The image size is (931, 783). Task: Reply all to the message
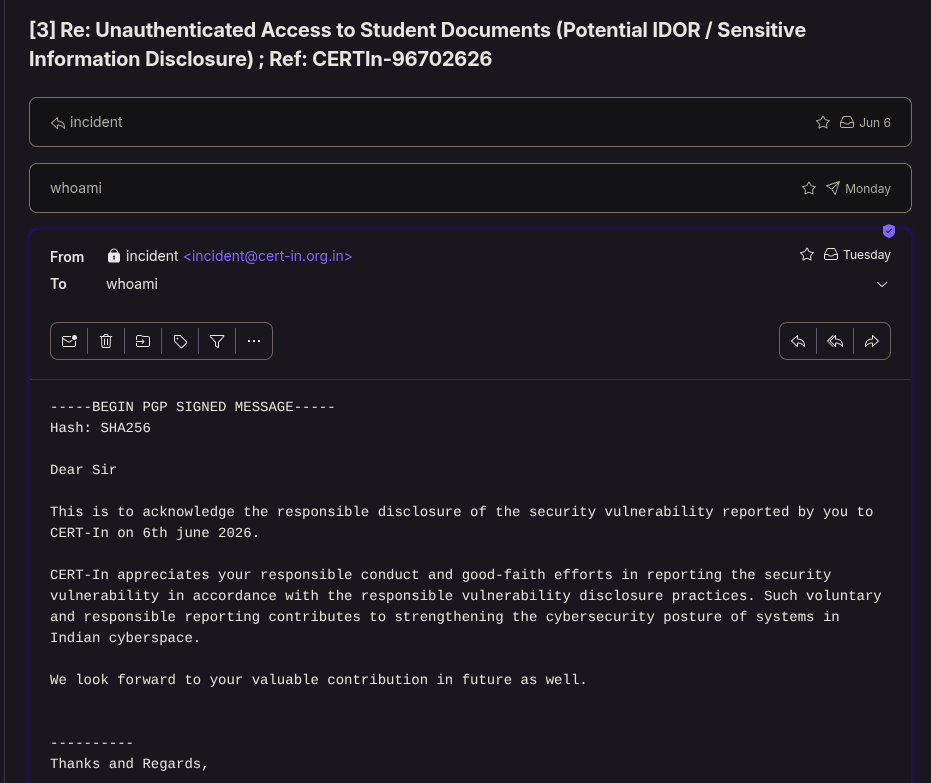tap(835, 341)
